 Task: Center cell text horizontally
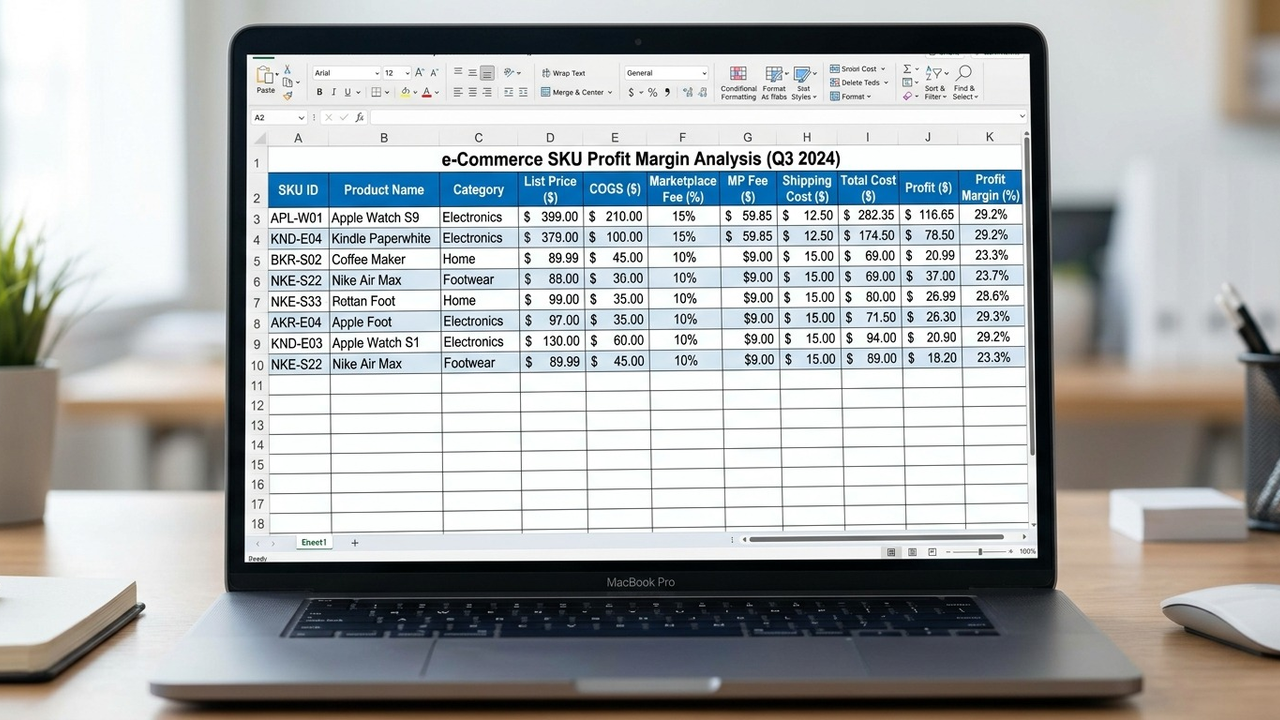click(472, 92)
